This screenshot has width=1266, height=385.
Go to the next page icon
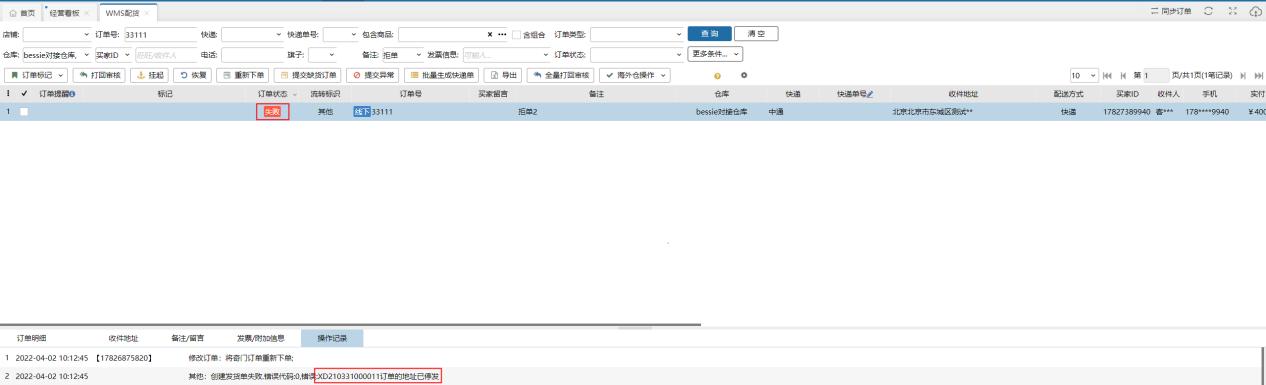(x=1243, y=75)
